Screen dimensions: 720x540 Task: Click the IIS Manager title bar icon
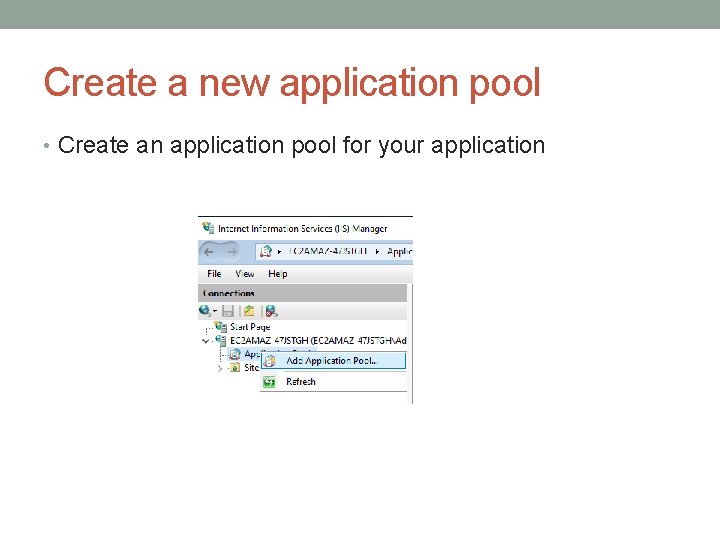tap(208, 228)
